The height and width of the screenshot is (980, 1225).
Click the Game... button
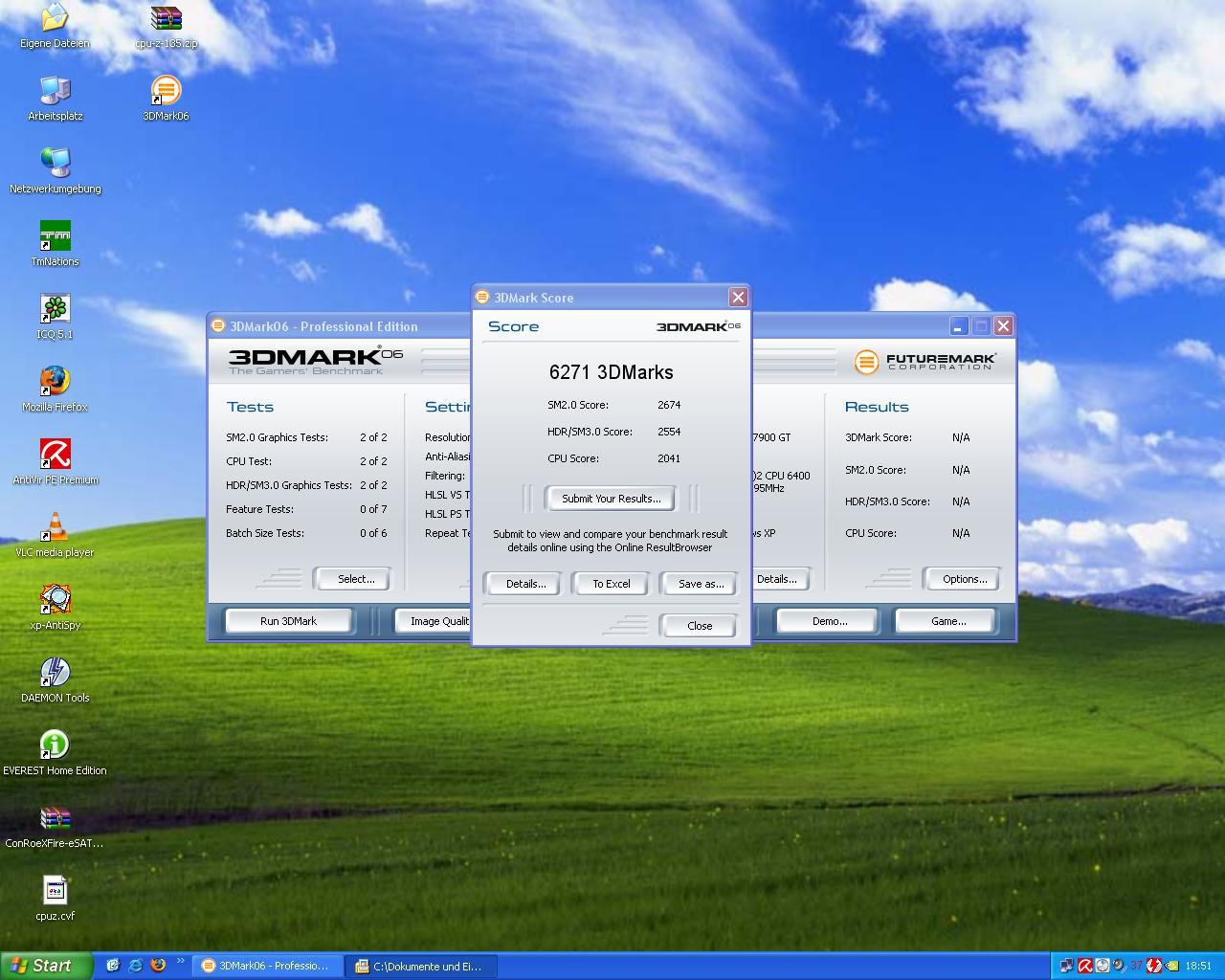pyautogui.click(x=947, y=621)
